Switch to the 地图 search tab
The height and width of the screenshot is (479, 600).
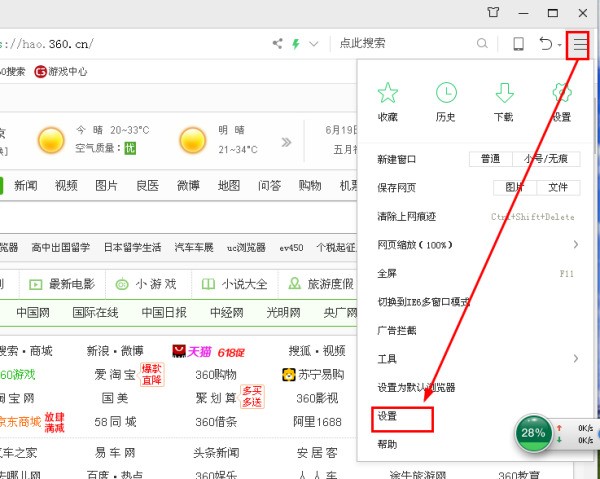pyautogui.click(x=229, y=186)
